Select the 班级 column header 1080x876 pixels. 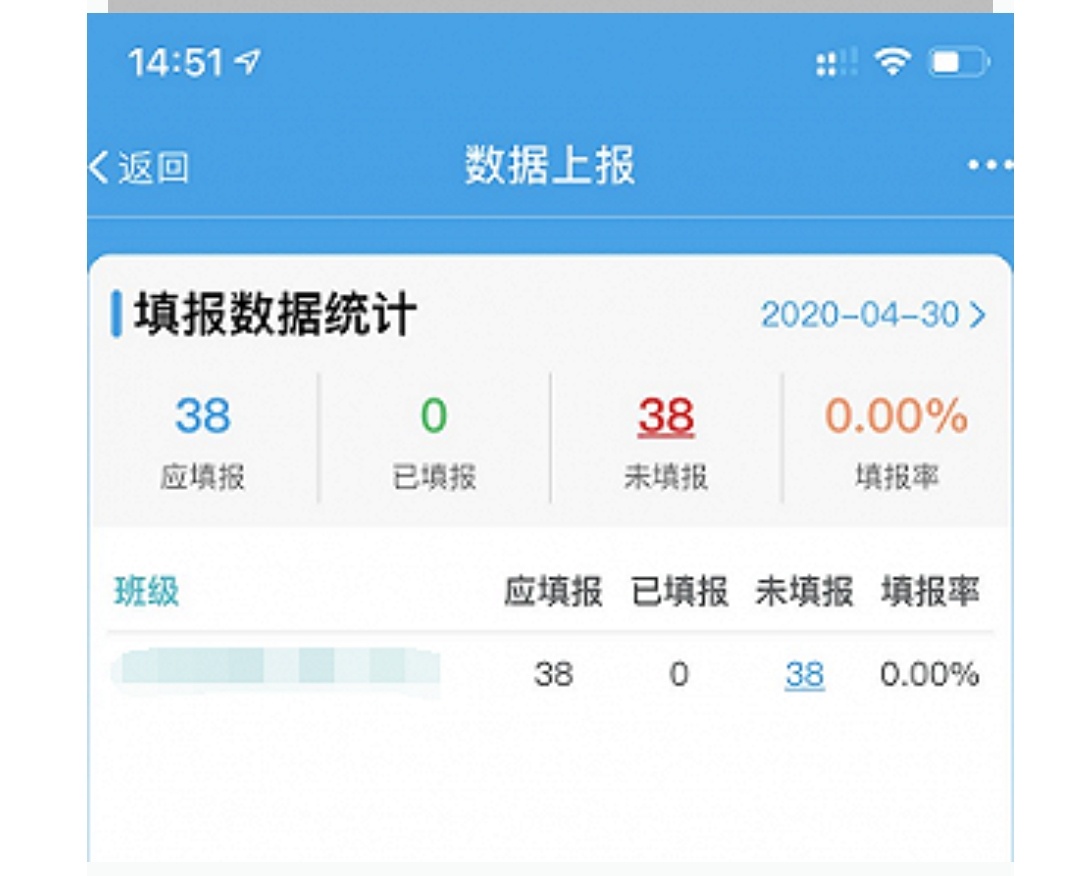[x=147, y=592]
